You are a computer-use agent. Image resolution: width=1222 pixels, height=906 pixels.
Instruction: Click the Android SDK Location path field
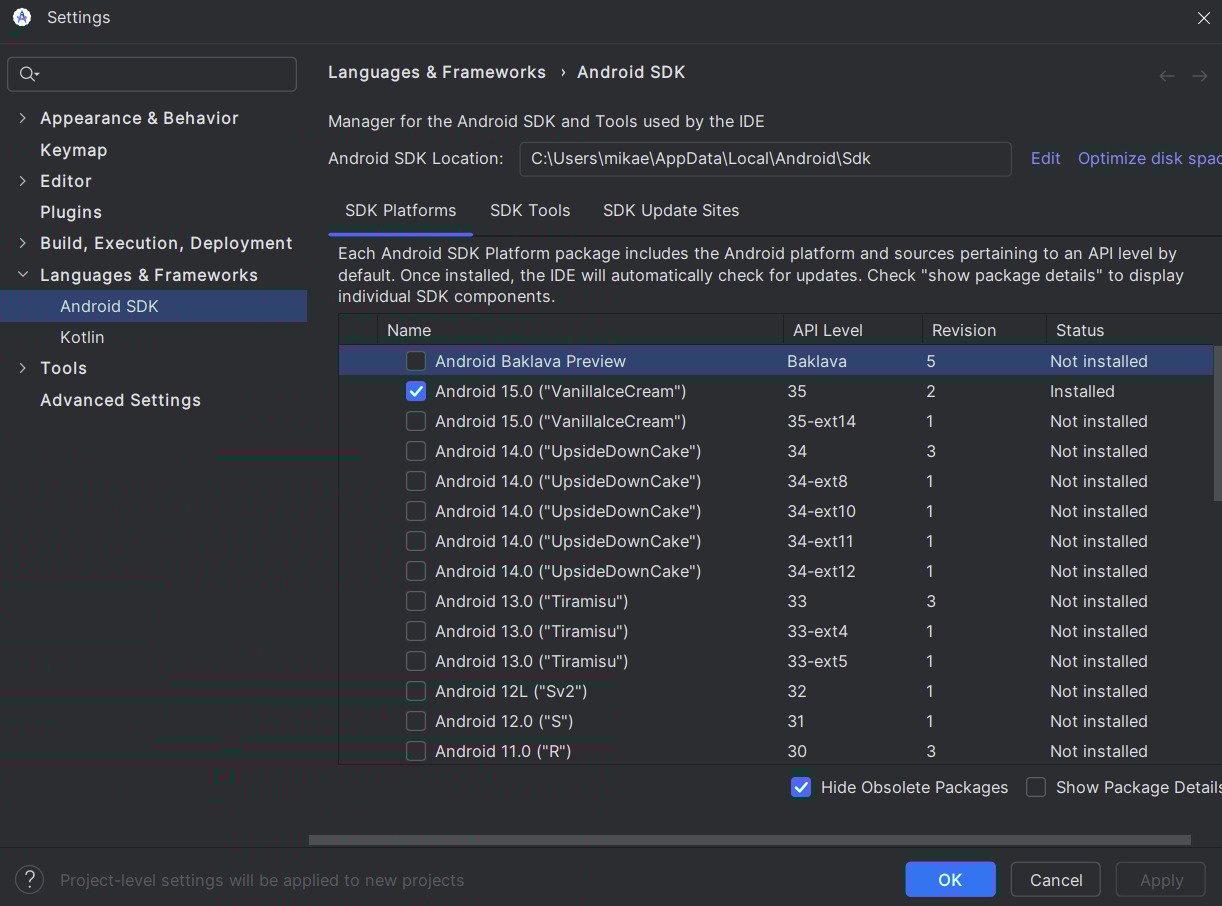(x=766, y=158)
